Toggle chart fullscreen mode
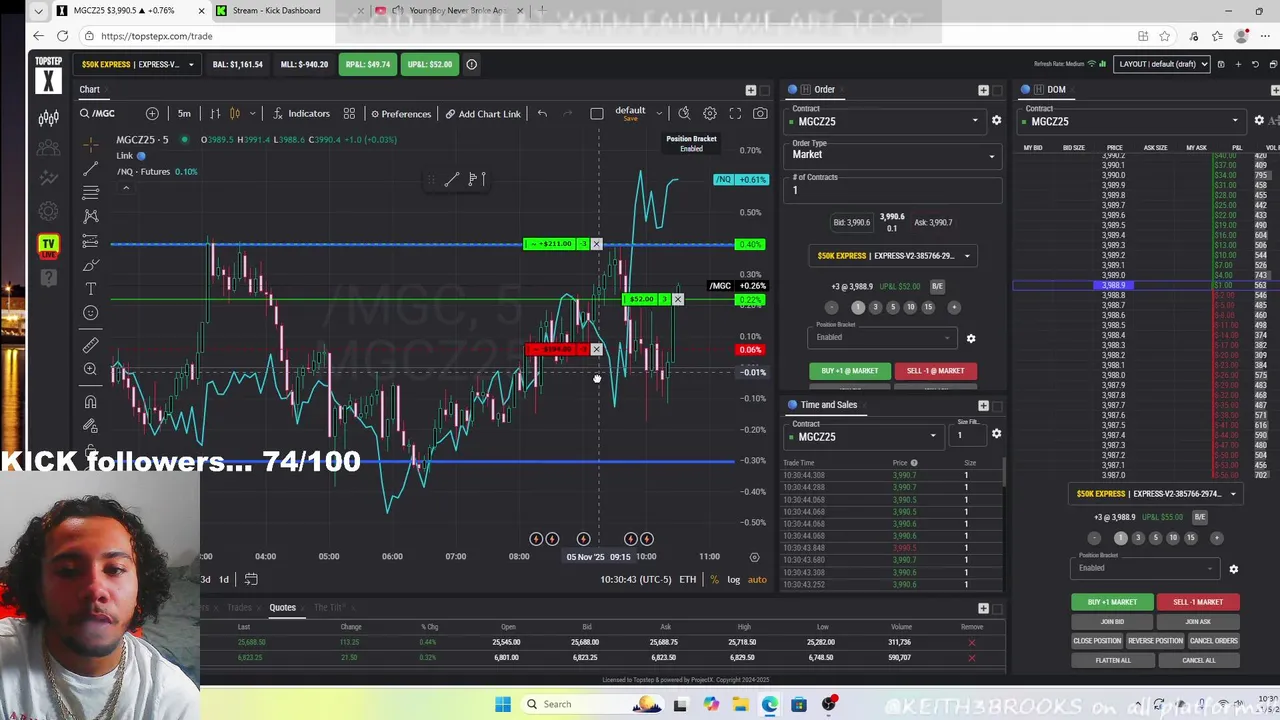Image resolution: width=1280 pixels, height=720 pixels. (735, 114)
